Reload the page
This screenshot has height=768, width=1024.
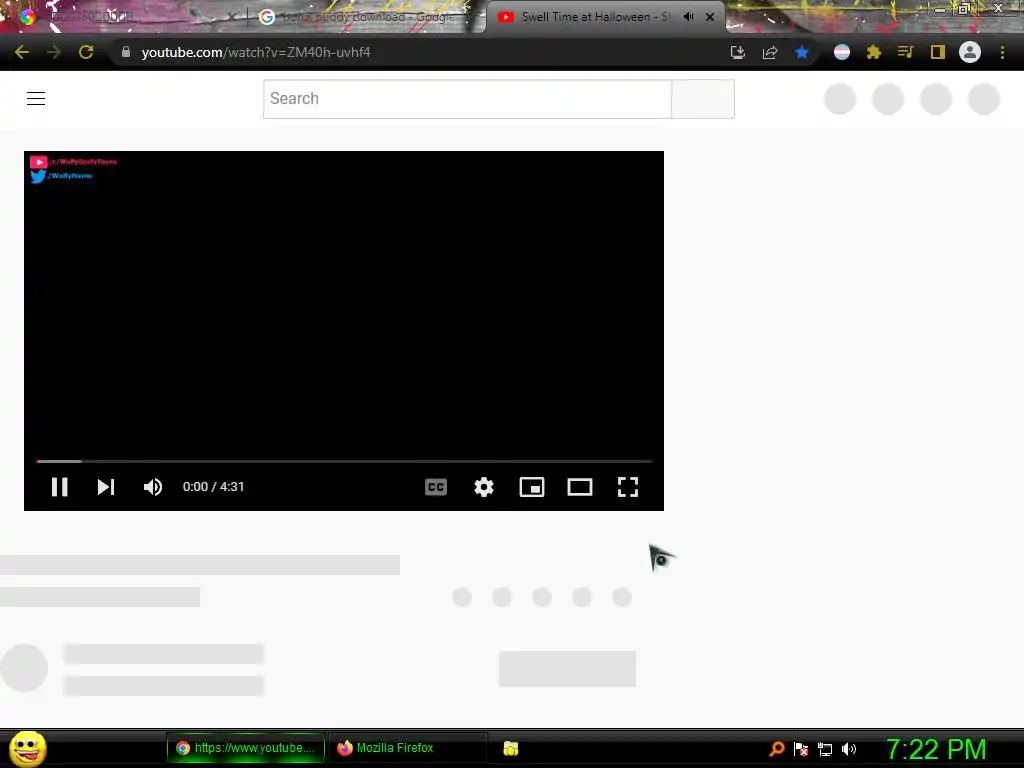86,52
